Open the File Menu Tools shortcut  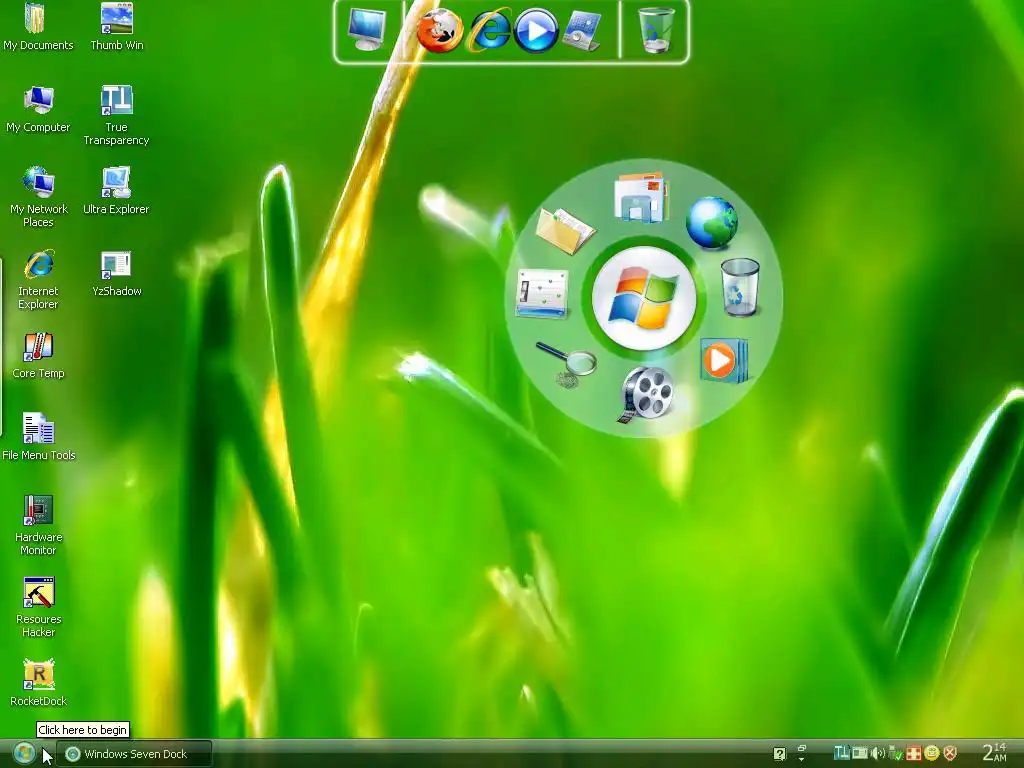pyautogui.click(x=39, y=437)
